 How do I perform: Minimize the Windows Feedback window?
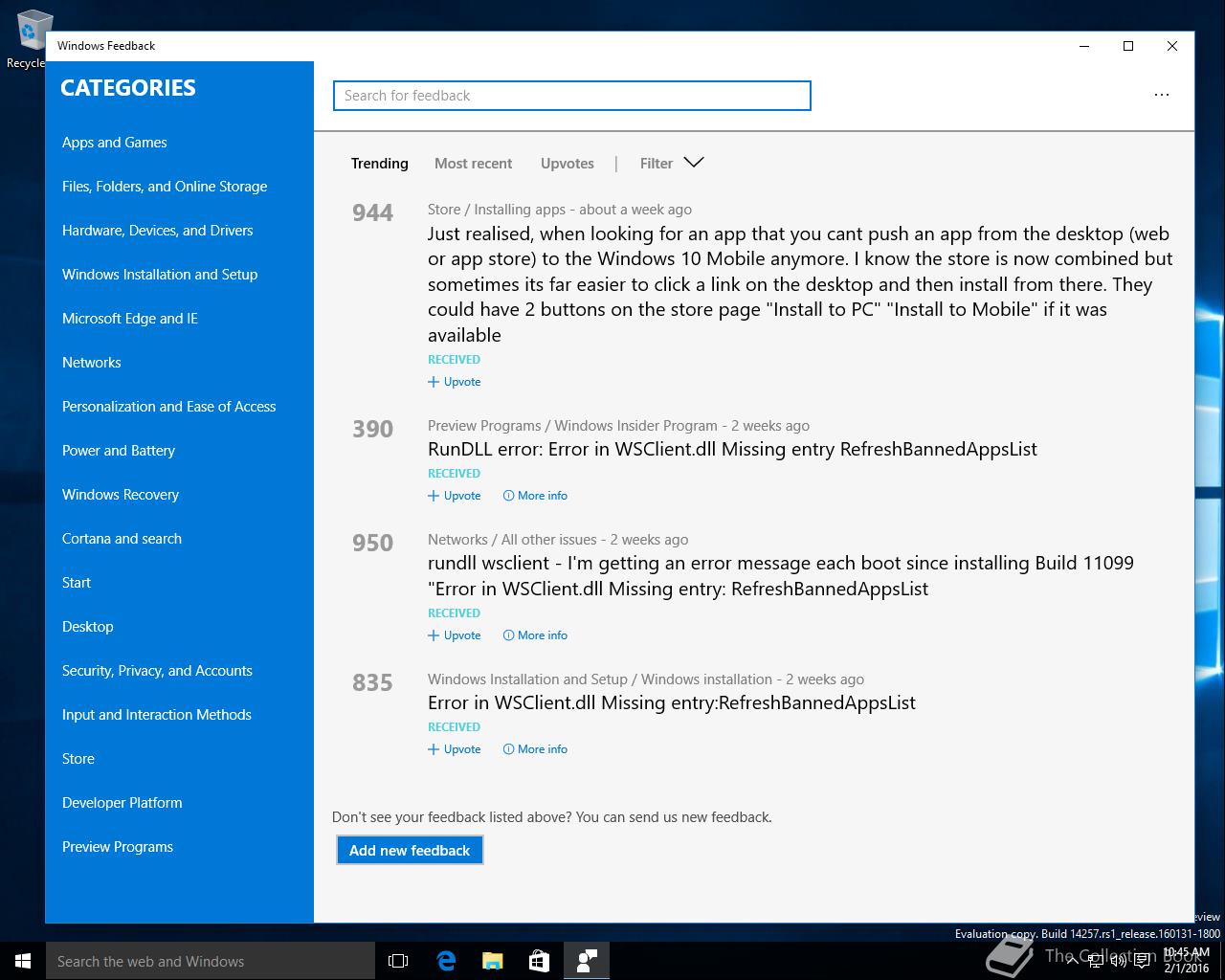click(x=1084, y=46)
